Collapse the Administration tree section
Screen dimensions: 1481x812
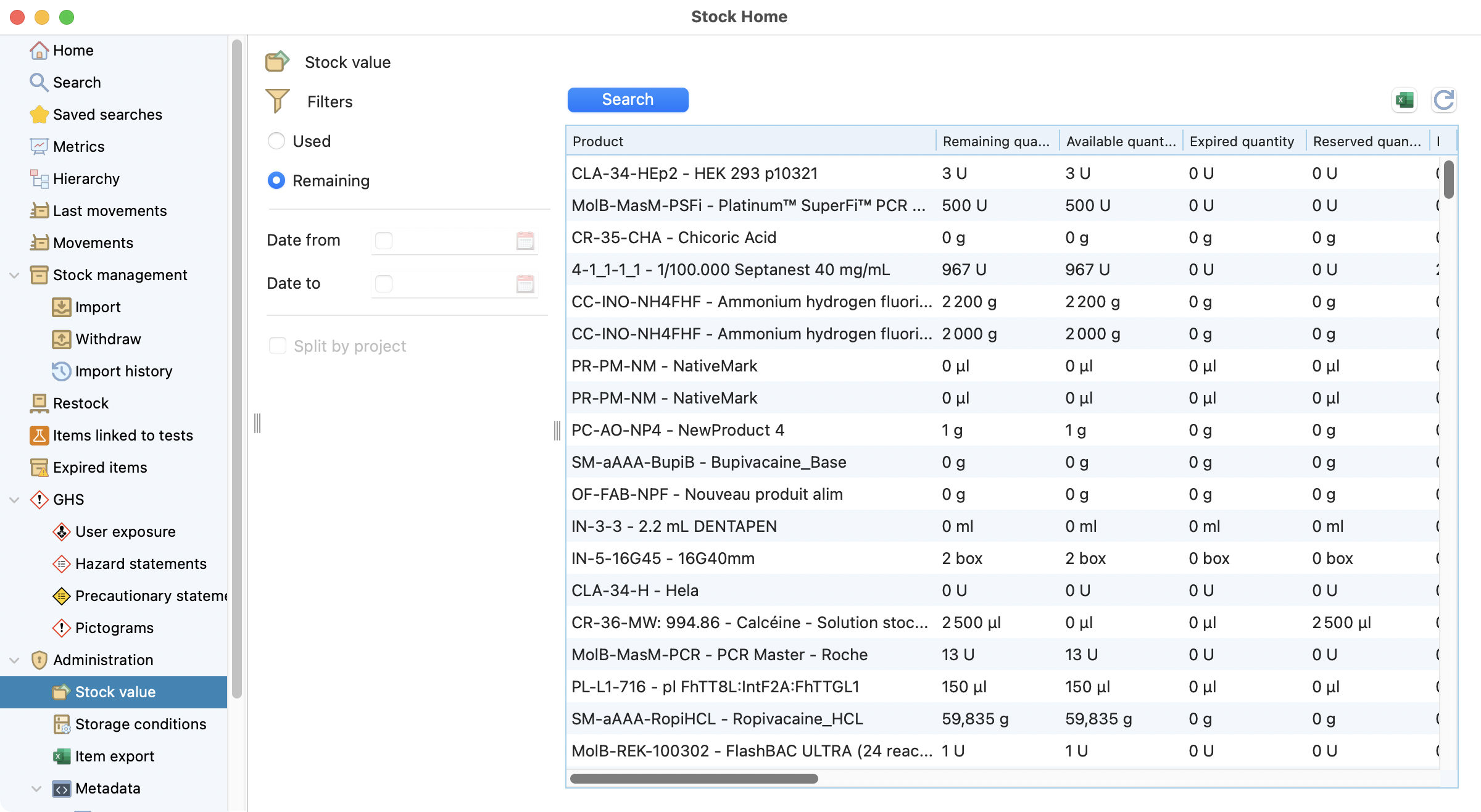14,660
